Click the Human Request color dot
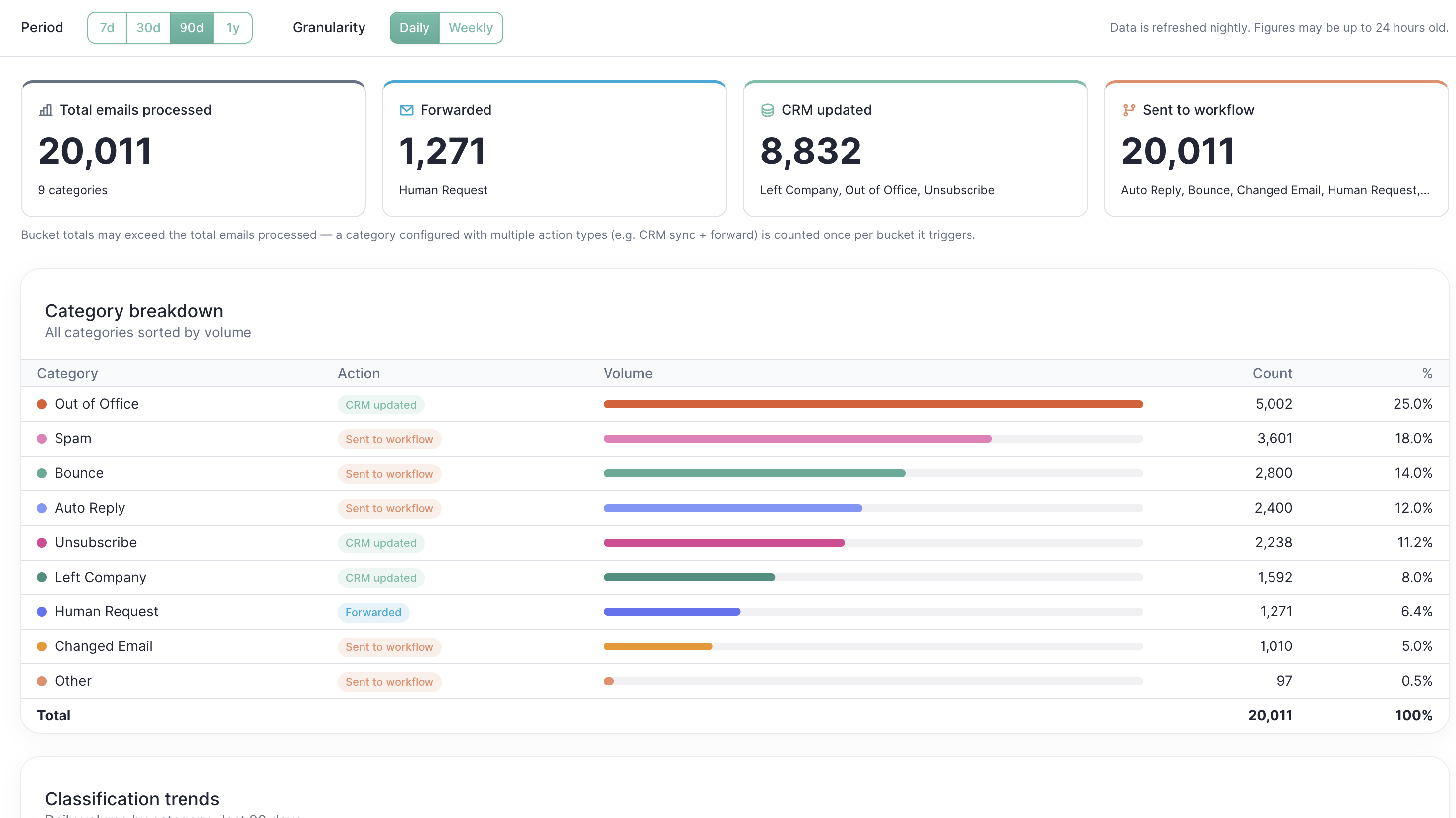This screenshot has width=1456, height=818. pos(41,612)
